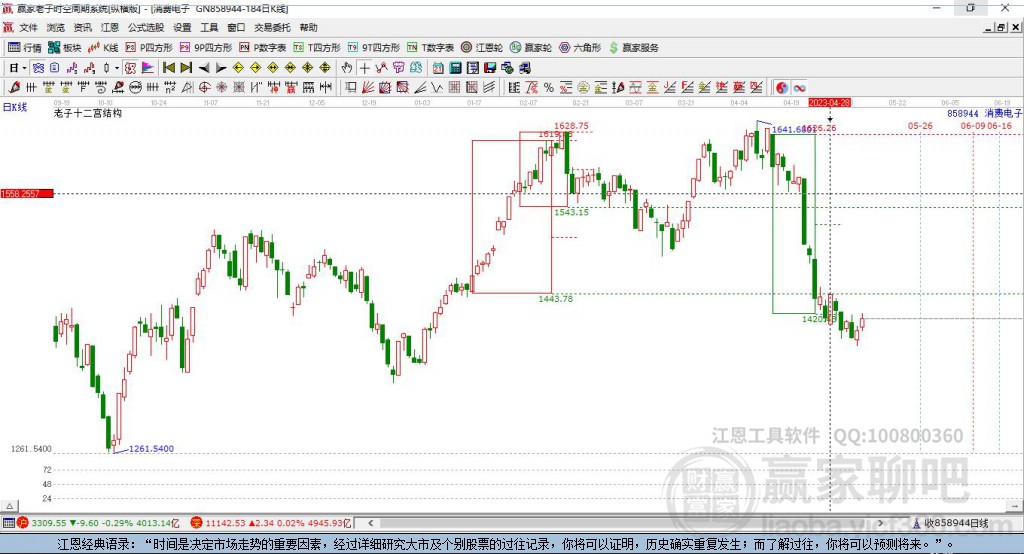Click the calendar 21 icon
The height and width of the screenshot is (554, 1024).
[x=438, y=68]
